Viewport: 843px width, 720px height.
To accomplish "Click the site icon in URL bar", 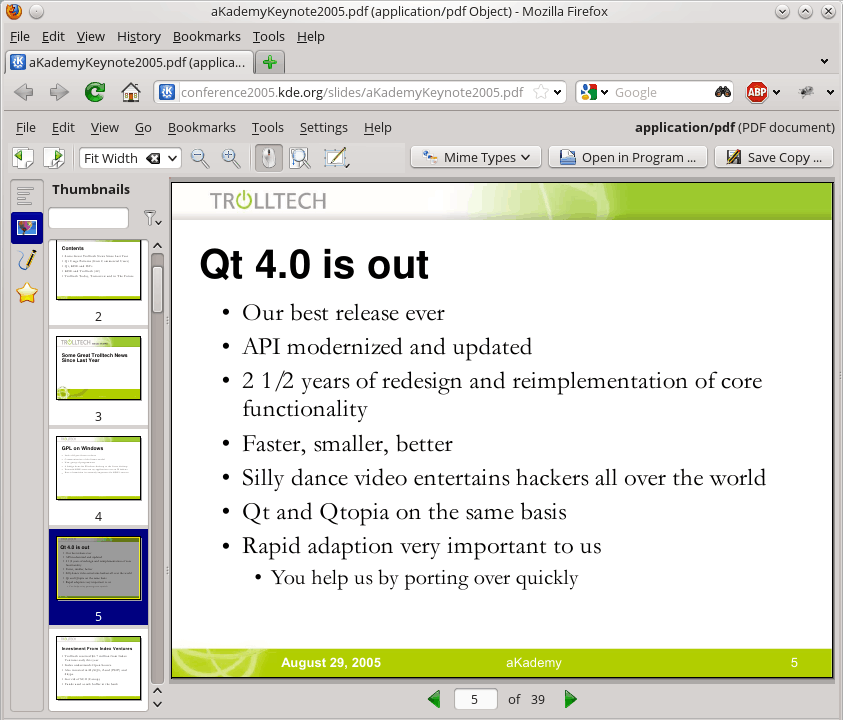I will (x=167, y=92).
